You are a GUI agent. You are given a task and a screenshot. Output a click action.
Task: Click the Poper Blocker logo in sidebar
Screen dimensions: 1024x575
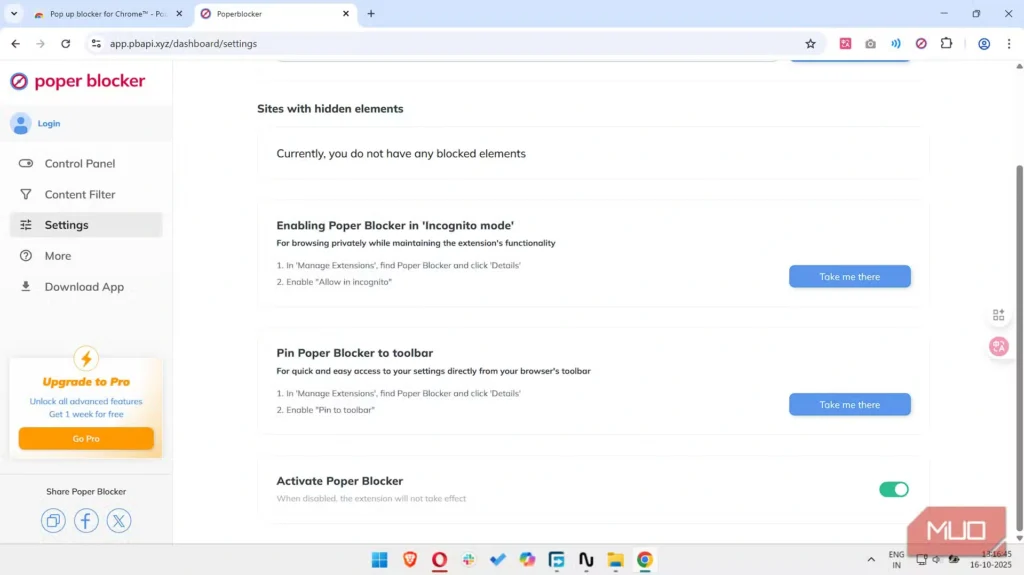point(78,82)
